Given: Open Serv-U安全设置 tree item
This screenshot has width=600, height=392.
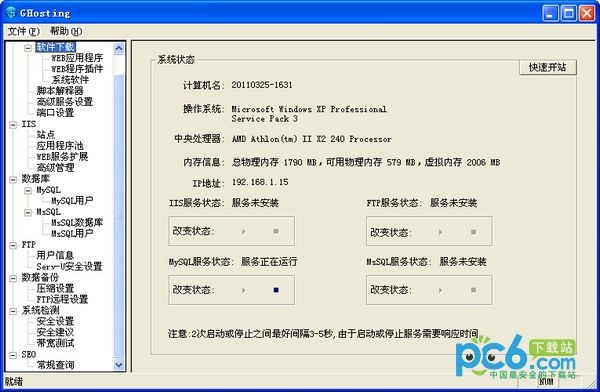Looking at the screenshot, I should coord(69,266).
